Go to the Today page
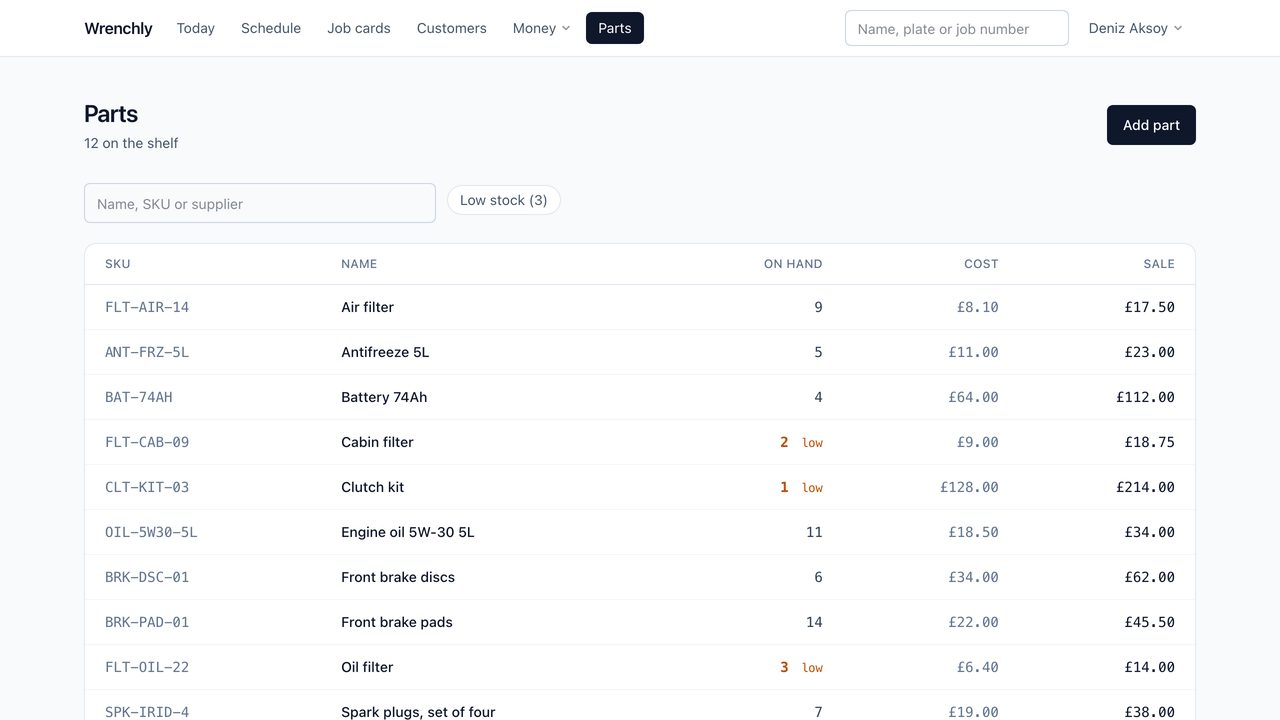This screenshot has width=1280, height=720. (196, 28)
